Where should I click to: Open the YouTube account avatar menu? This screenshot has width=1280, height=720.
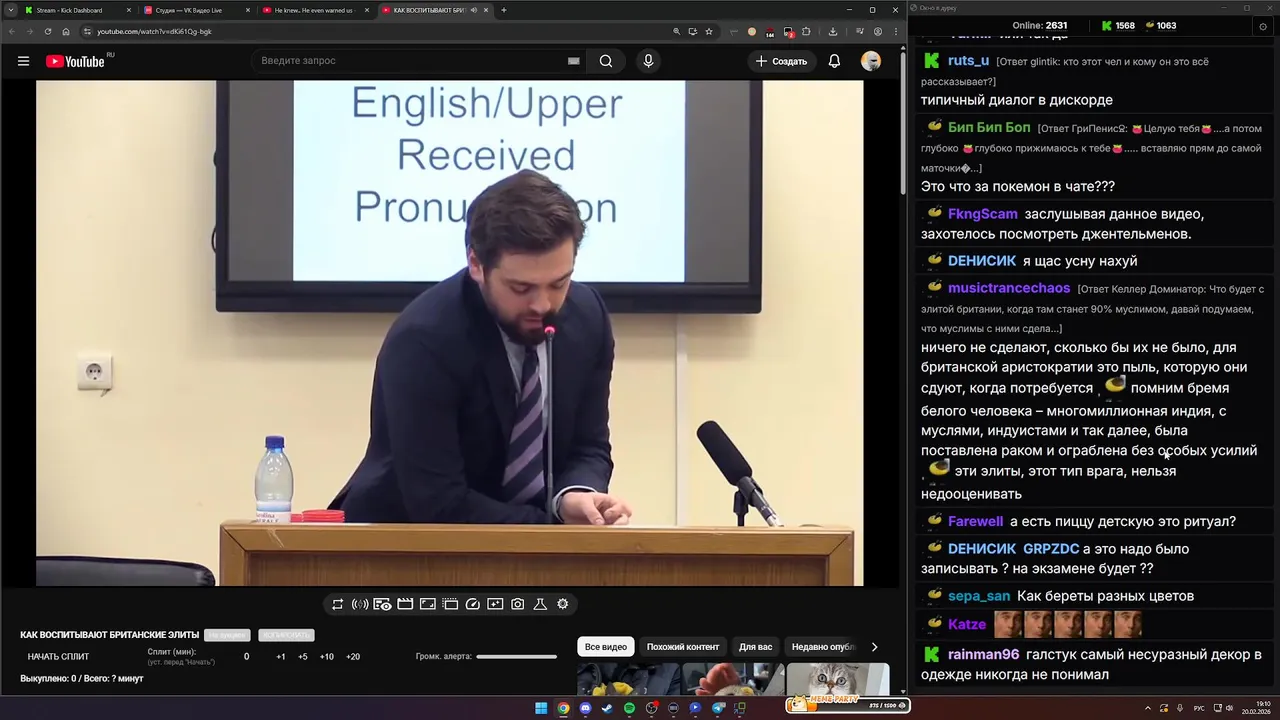tap(871, 61)
